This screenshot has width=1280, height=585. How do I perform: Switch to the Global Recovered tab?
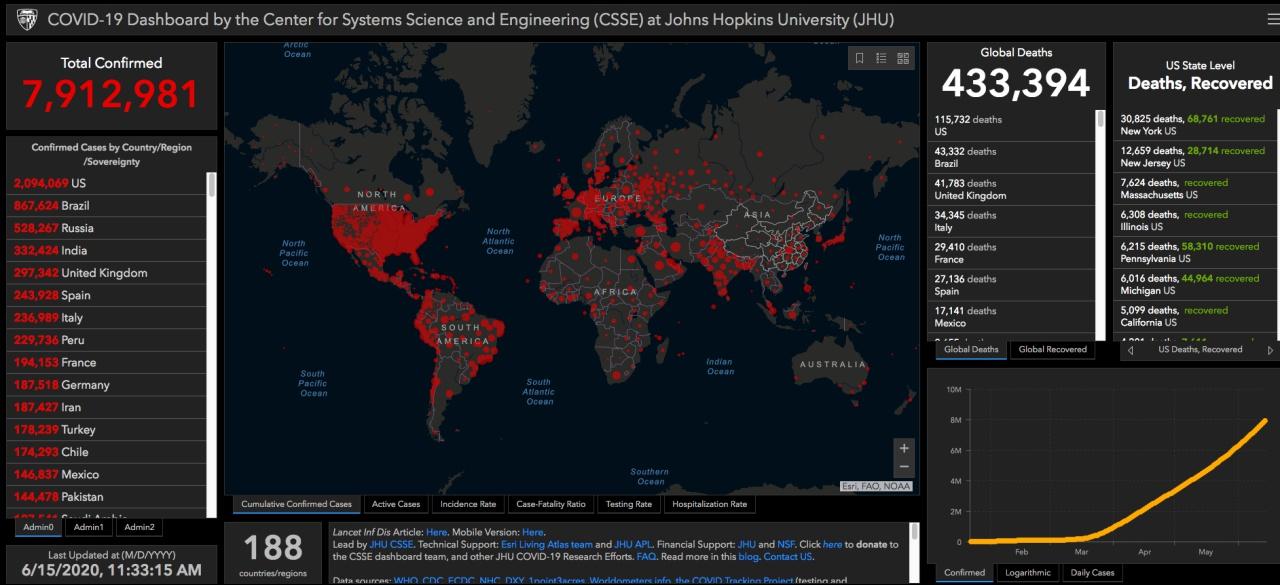tap(1052, 350)
